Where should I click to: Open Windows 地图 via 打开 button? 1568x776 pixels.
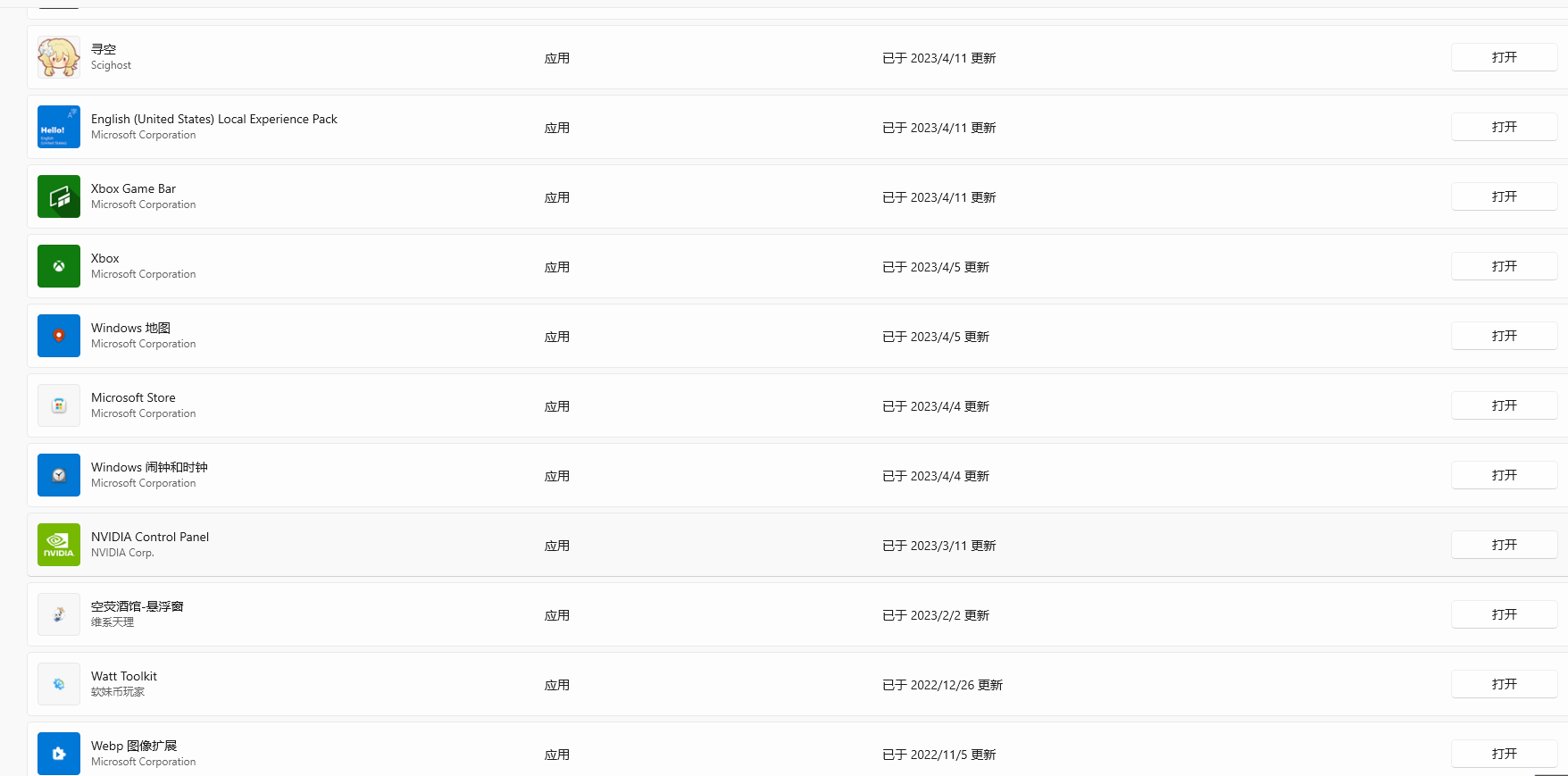(x=1504, y=335)
